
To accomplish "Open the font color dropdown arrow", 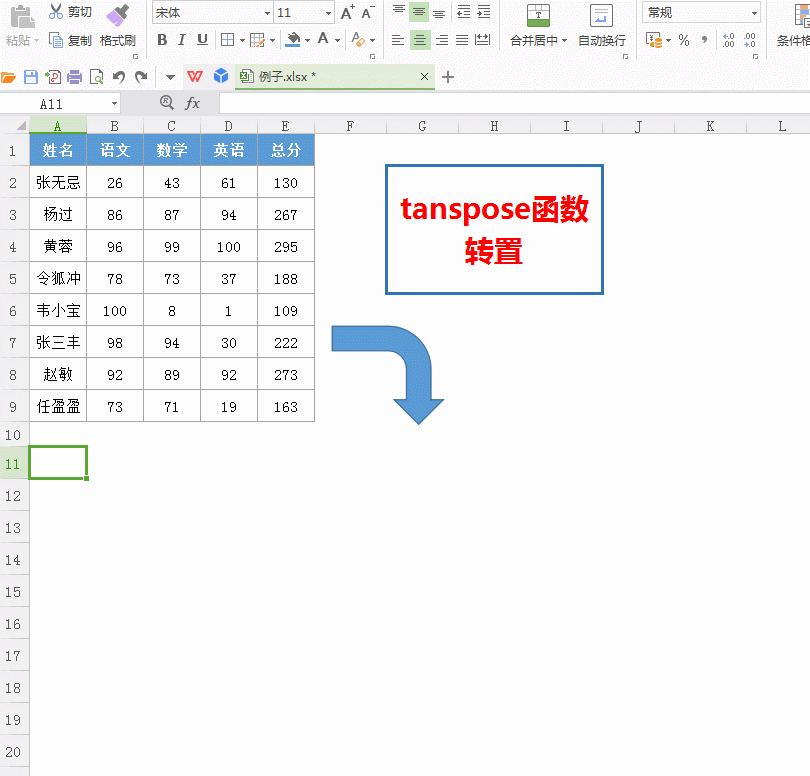I will pos(337,40).
